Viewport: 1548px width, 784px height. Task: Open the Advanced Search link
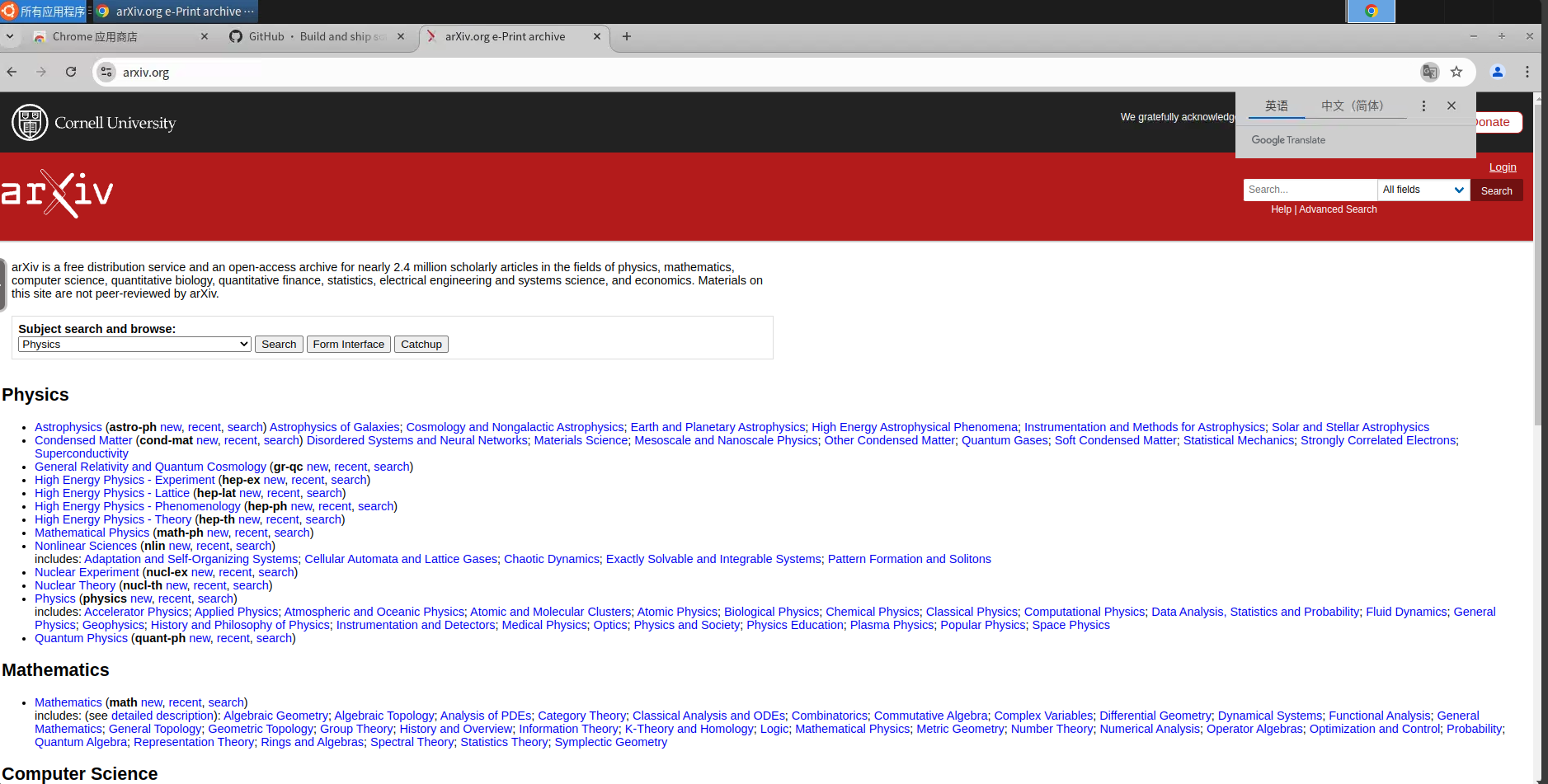click(1338, 209)
